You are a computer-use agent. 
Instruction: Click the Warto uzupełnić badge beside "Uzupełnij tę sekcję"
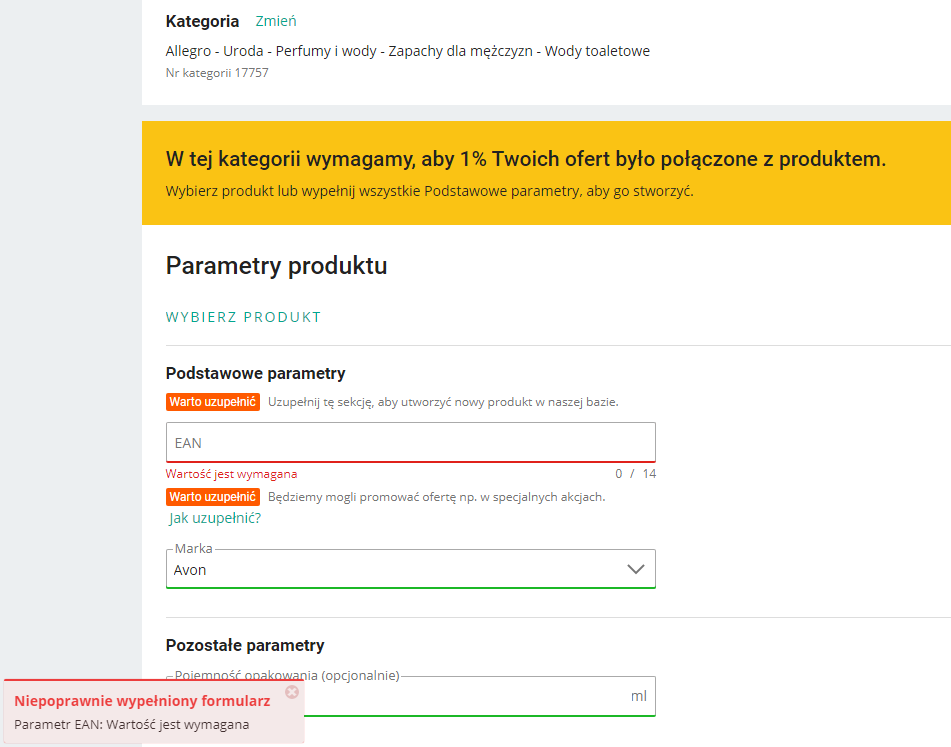(213, 402)
